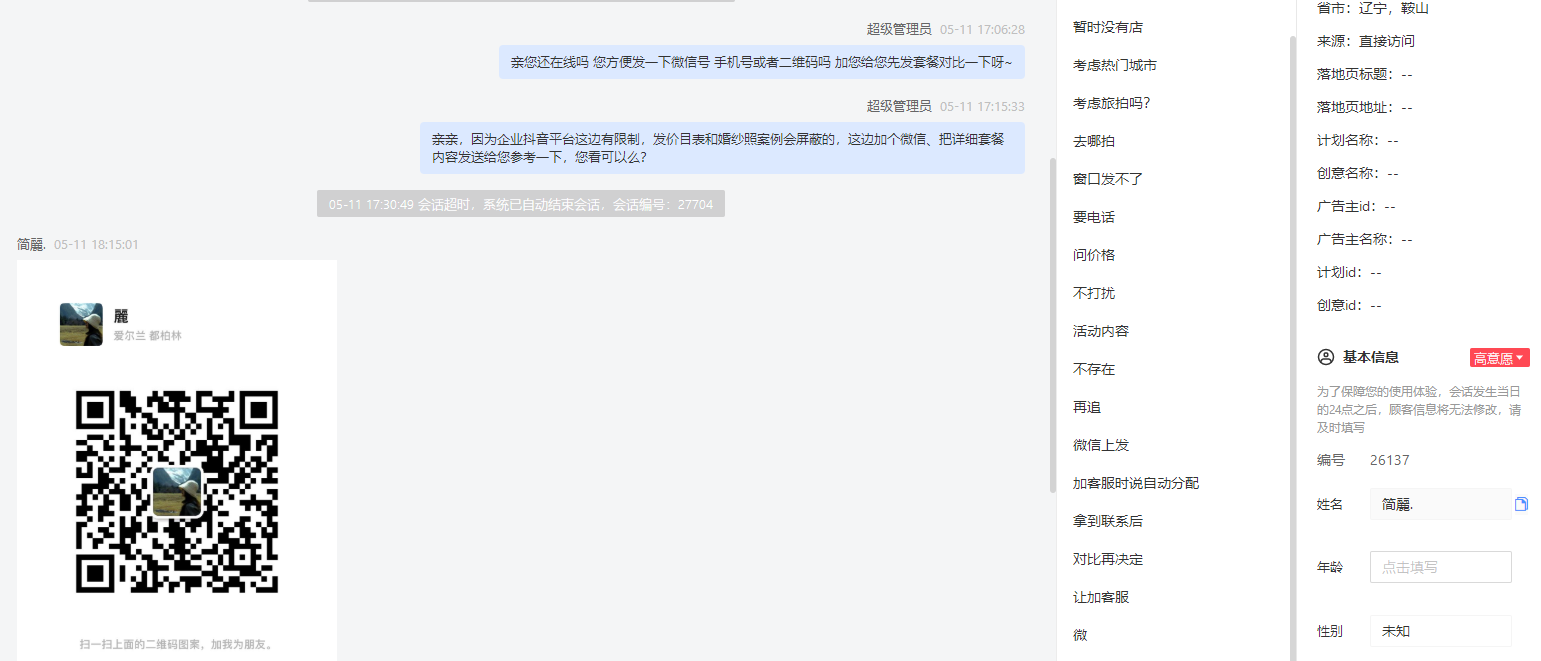Click the 麗 profile avatar in QR card
This screenshot has width=1541, height=661.
click(81, 324)
